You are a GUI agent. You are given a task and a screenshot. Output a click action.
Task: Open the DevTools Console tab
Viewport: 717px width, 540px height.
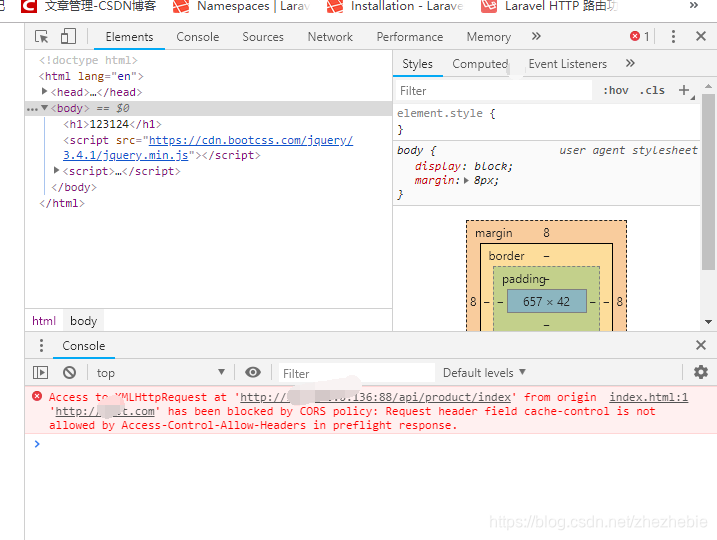pos(198,37)
